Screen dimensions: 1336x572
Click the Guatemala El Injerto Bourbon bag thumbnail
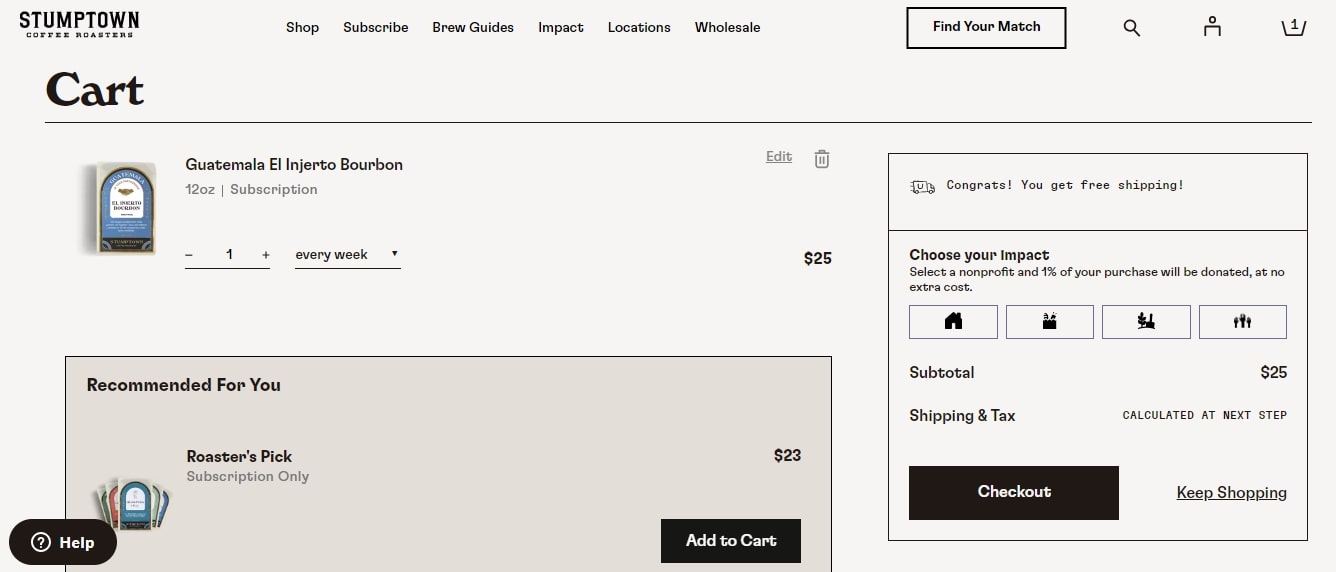[120, 208]
